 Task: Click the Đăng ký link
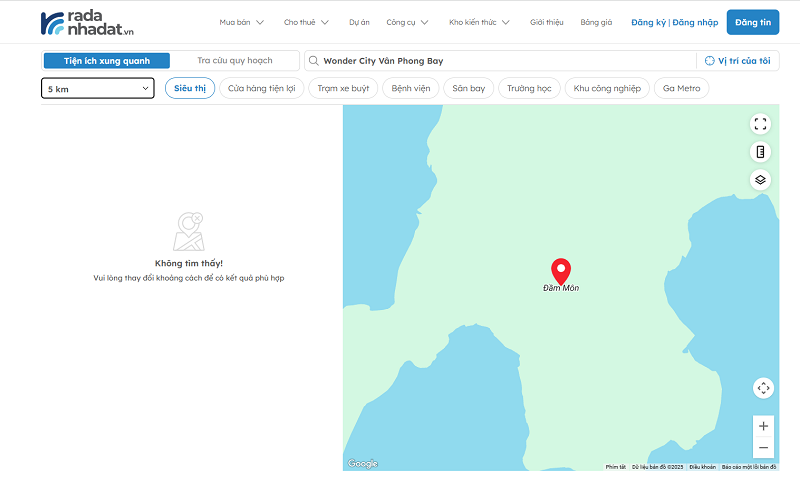[x=648, y=22]
